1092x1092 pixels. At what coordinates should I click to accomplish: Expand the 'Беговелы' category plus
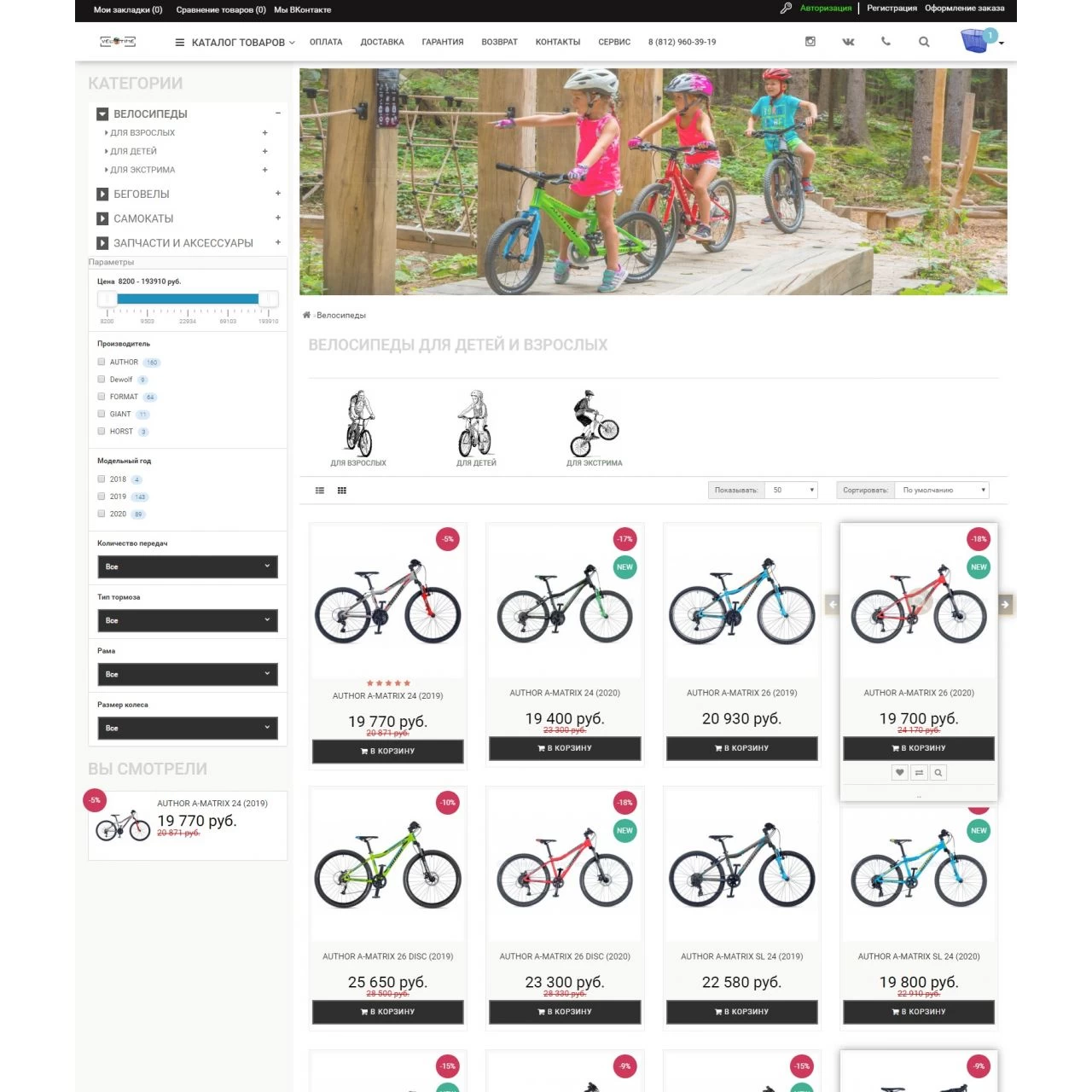278,194
